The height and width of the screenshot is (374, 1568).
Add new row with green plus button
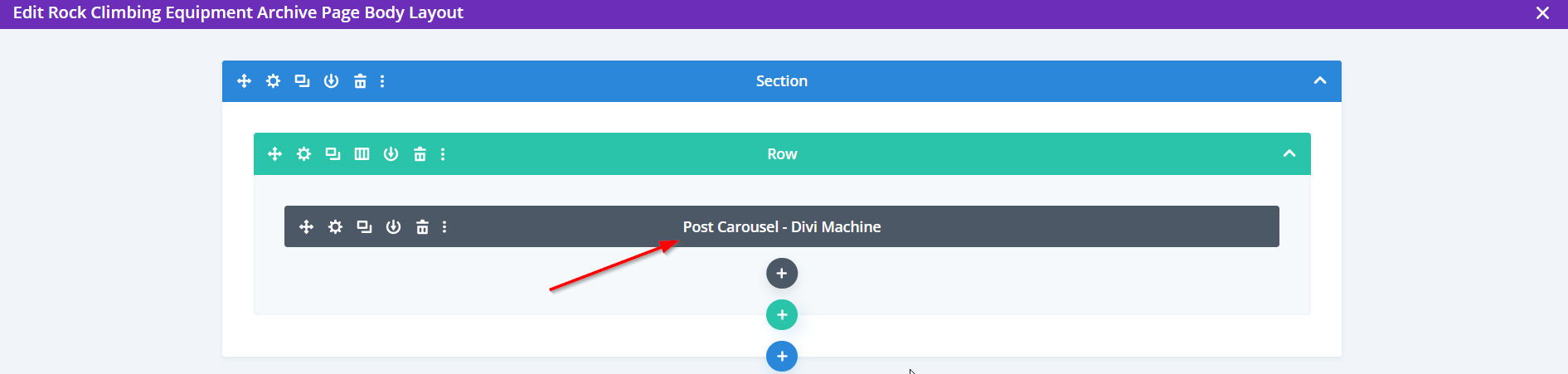tap(782, 315)
